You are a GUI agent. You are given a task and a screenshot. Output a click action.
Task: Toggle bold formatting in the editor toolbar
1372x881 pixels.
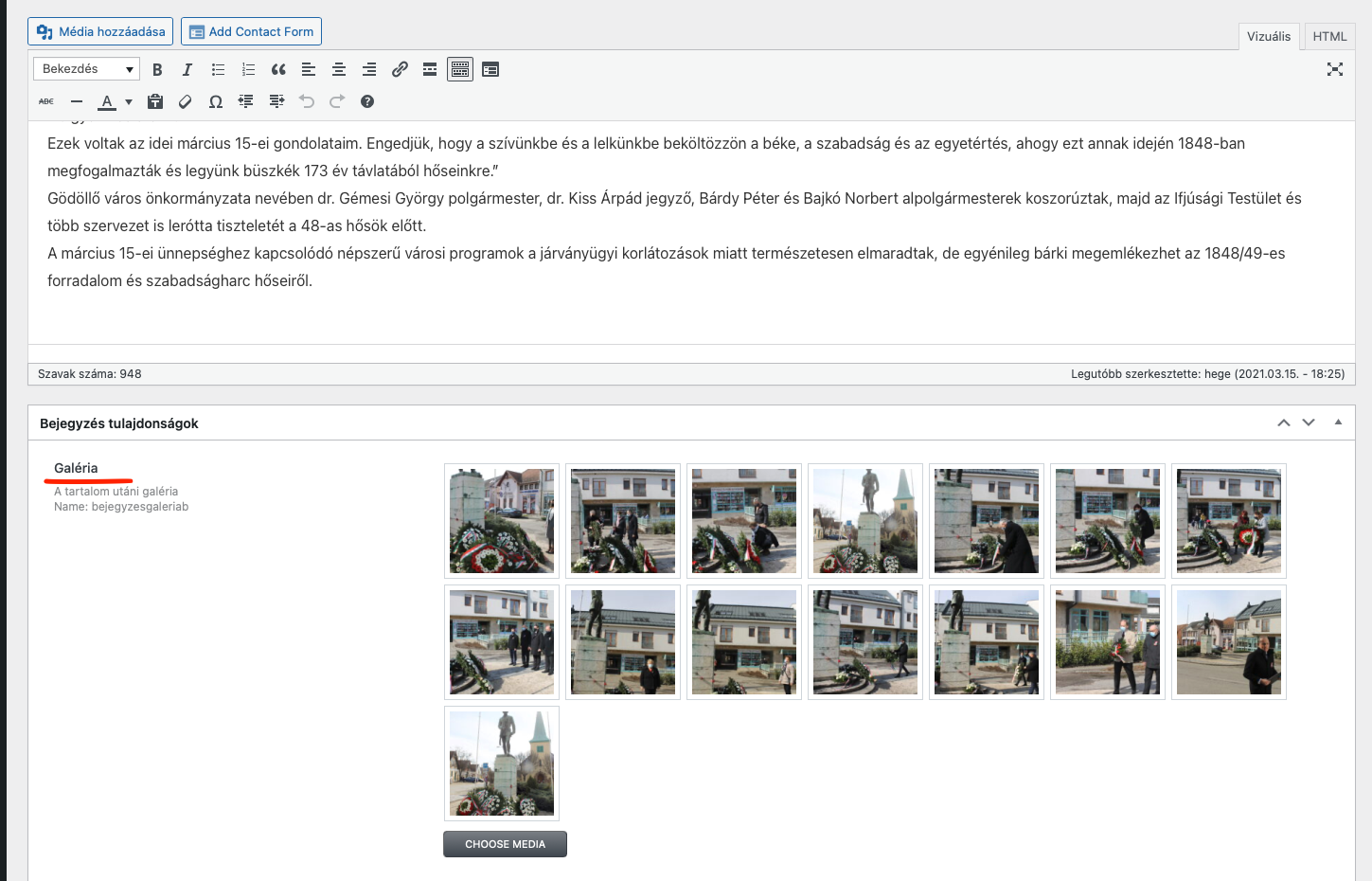pos(157,69)
